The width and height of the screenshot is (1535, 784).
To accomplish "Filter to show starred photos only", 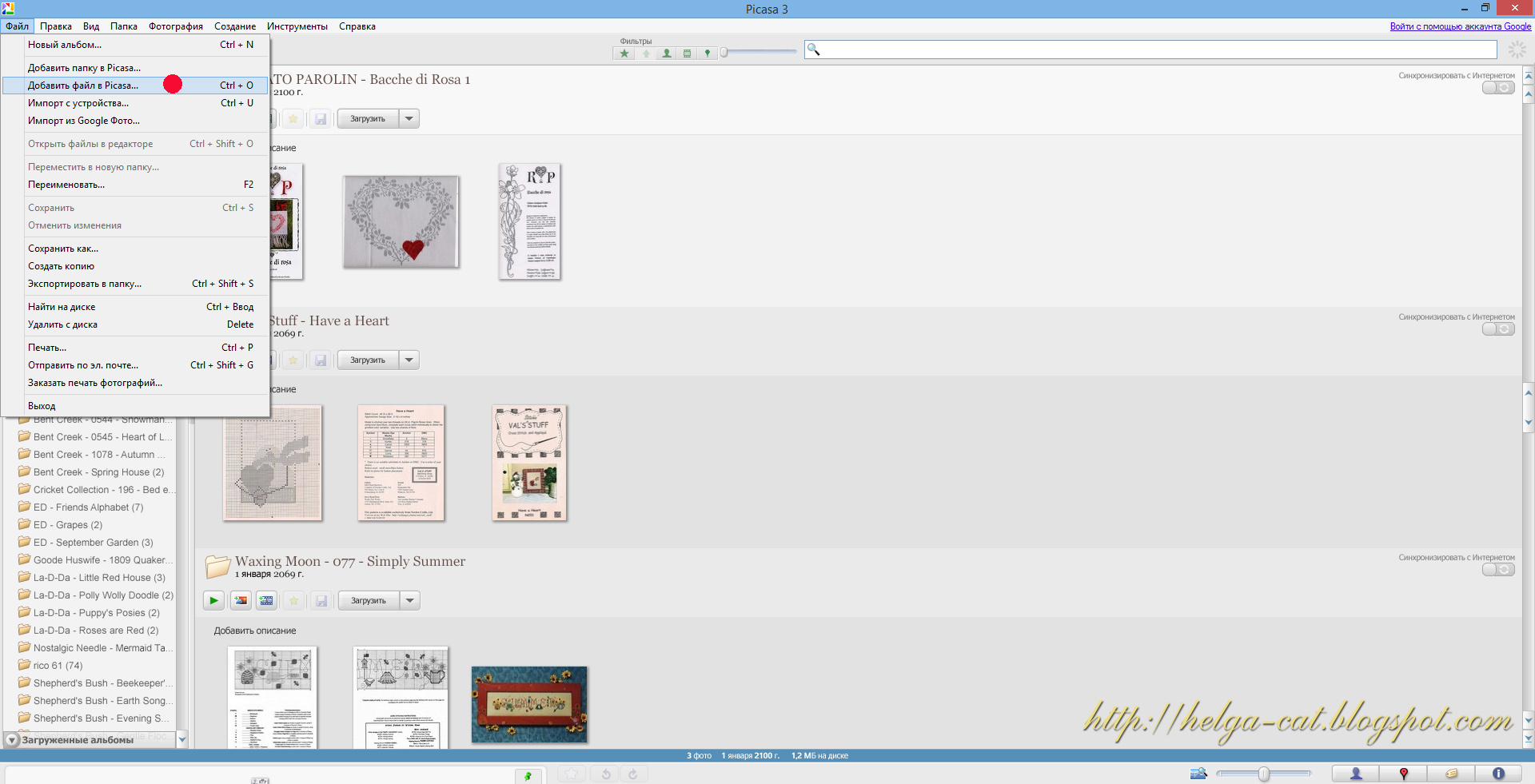I will pos(624,54).
